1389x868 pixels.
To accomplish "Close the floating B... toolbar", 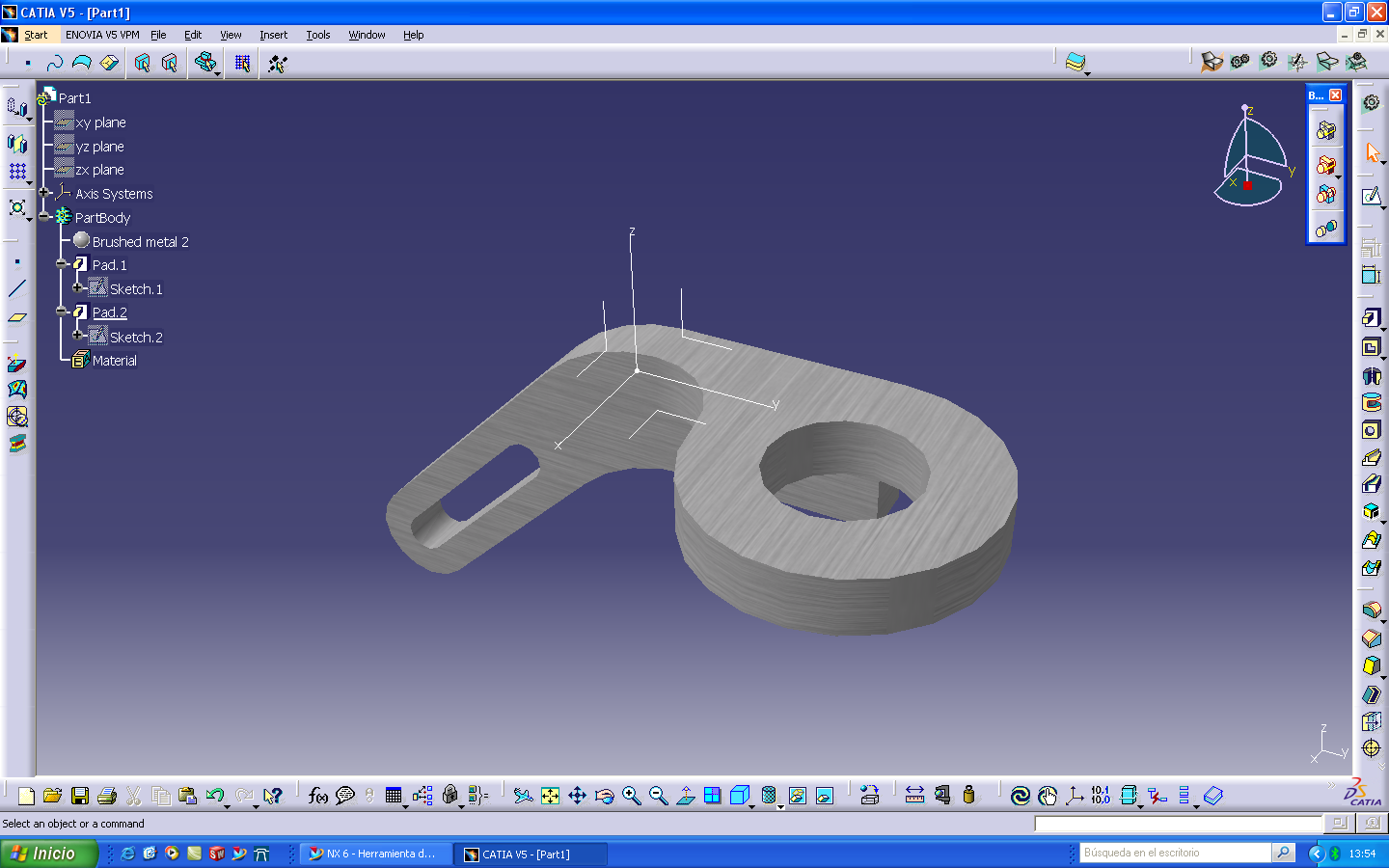I will (1336, 95).
